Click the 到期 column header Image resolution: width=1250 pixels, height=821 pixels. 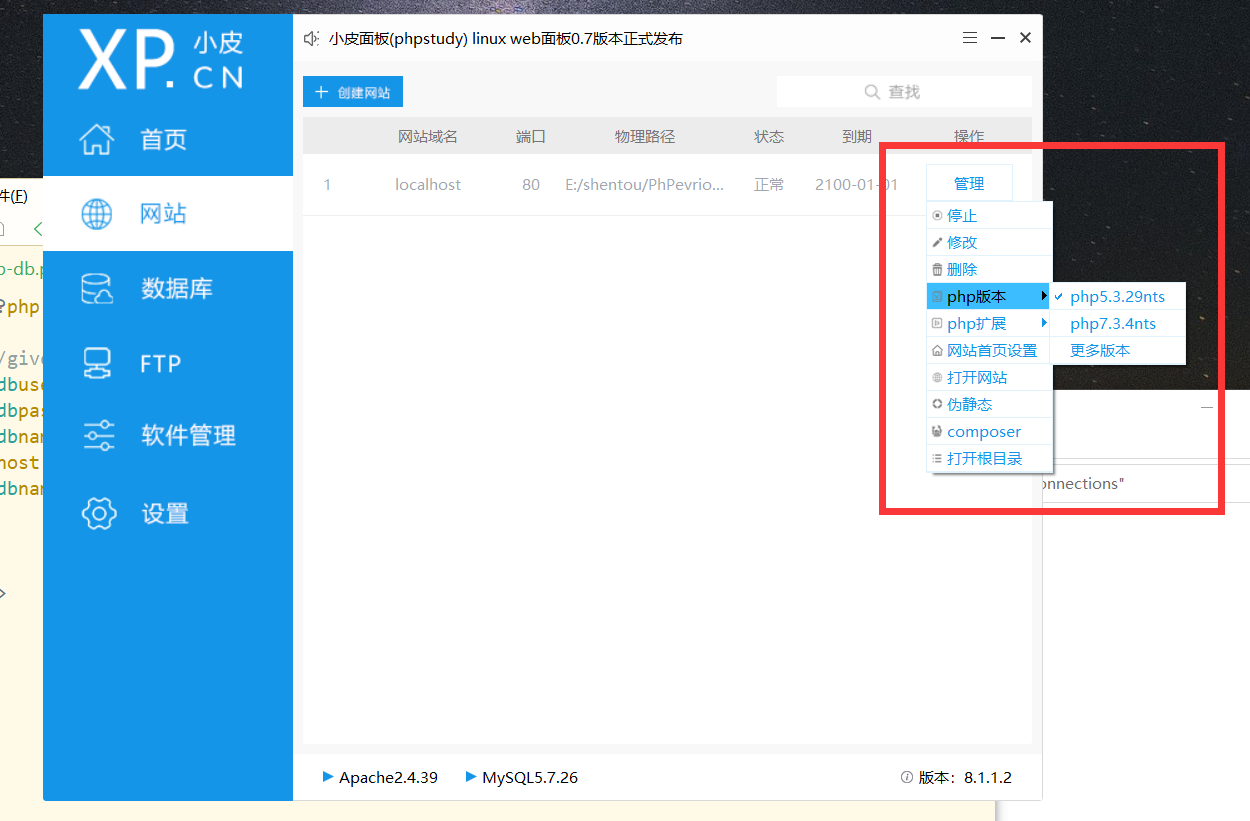857,137
